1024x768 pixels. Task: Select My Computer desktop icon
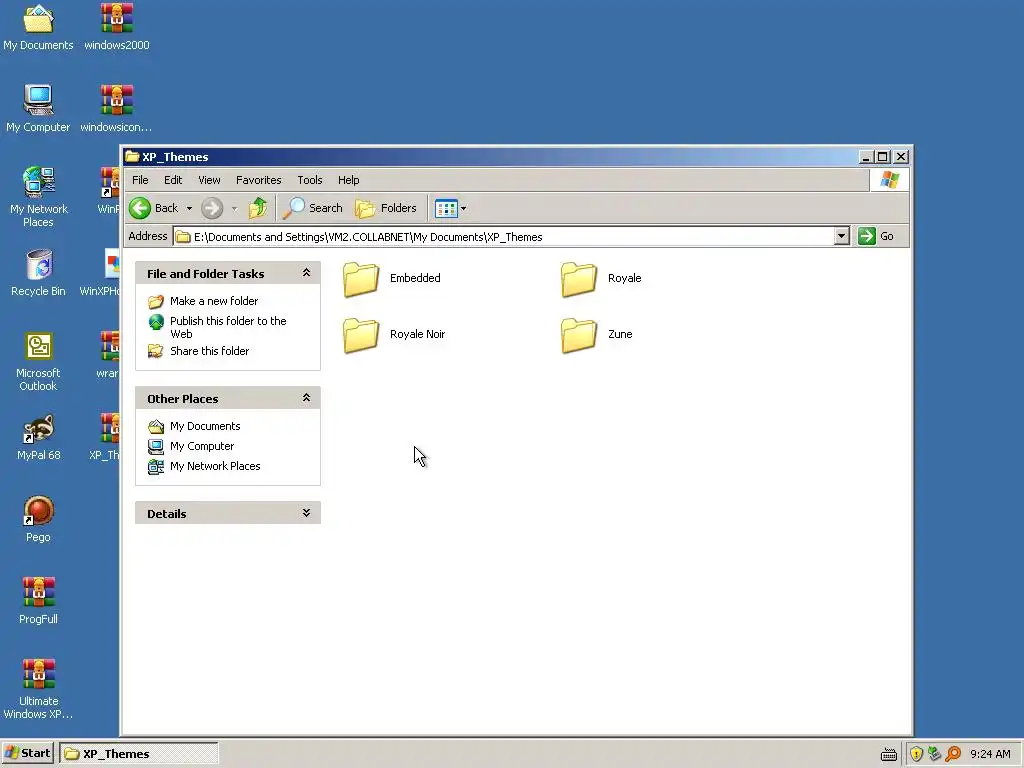[x=38, y=109]
